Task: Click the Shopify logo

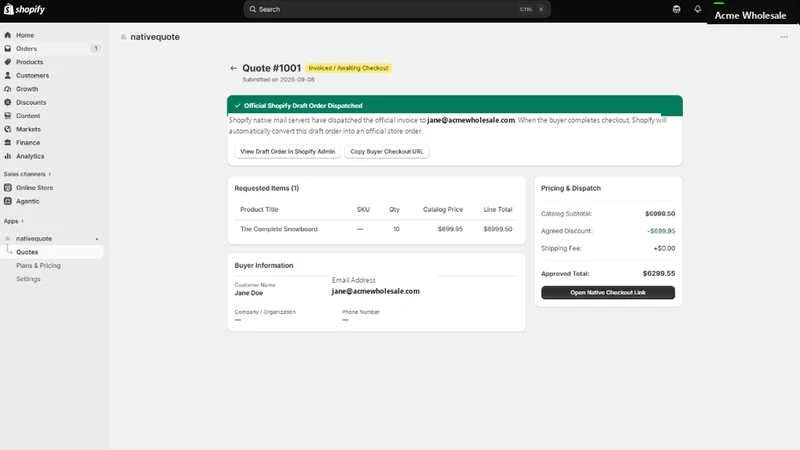Action: [24, 9]
